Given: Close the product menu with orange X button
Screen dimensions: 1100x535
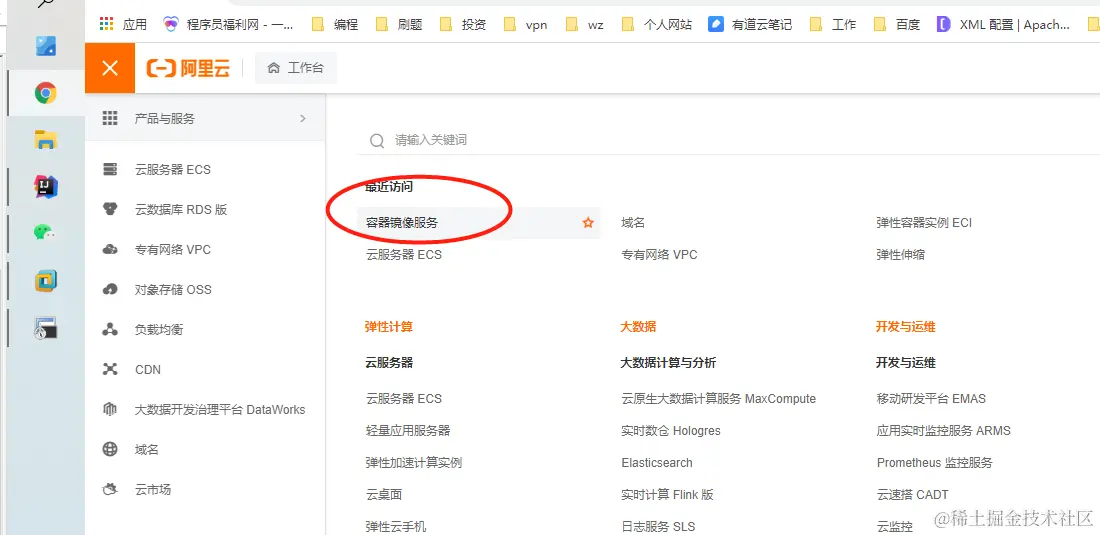Looking at the screenshot, I should pos(109,68).
